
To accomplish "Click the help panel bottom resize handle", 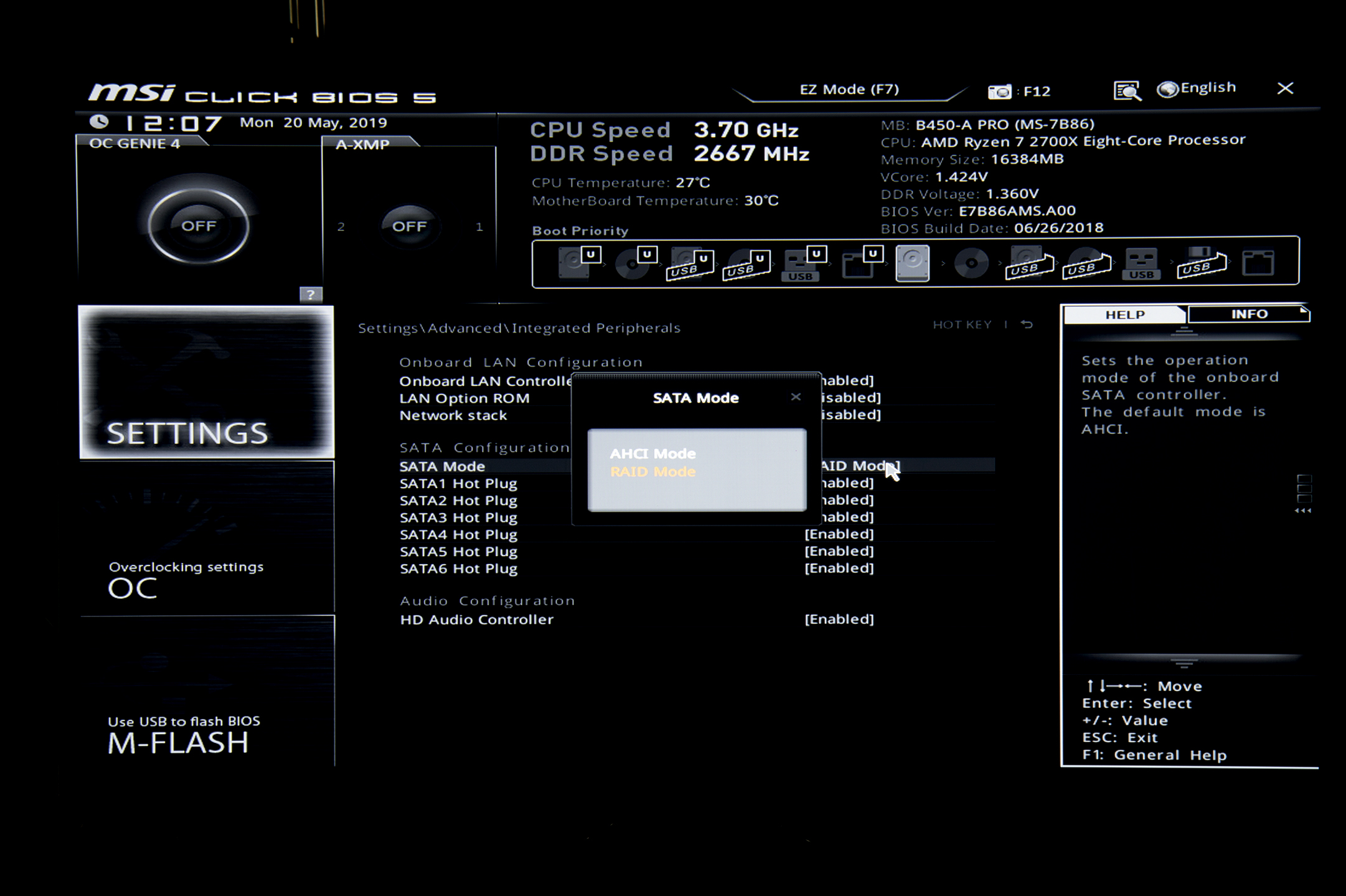I will [x=1184, y=663].
